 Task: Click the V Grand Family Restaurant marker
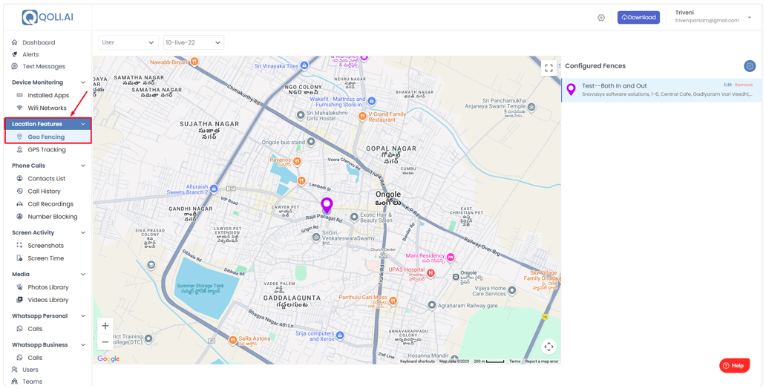[x=362, y=117]
